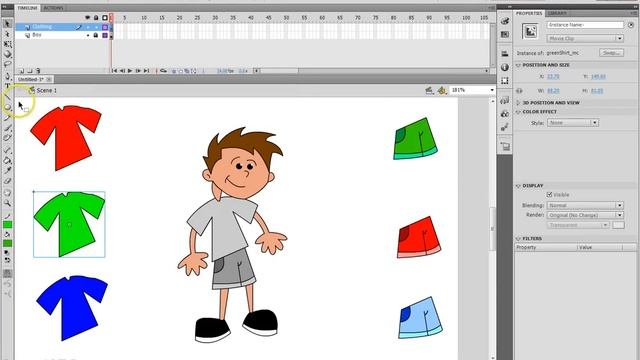Screen dimensions: 640x360
Task: Select the Deco tool
Action: click(x=7, y=138)
